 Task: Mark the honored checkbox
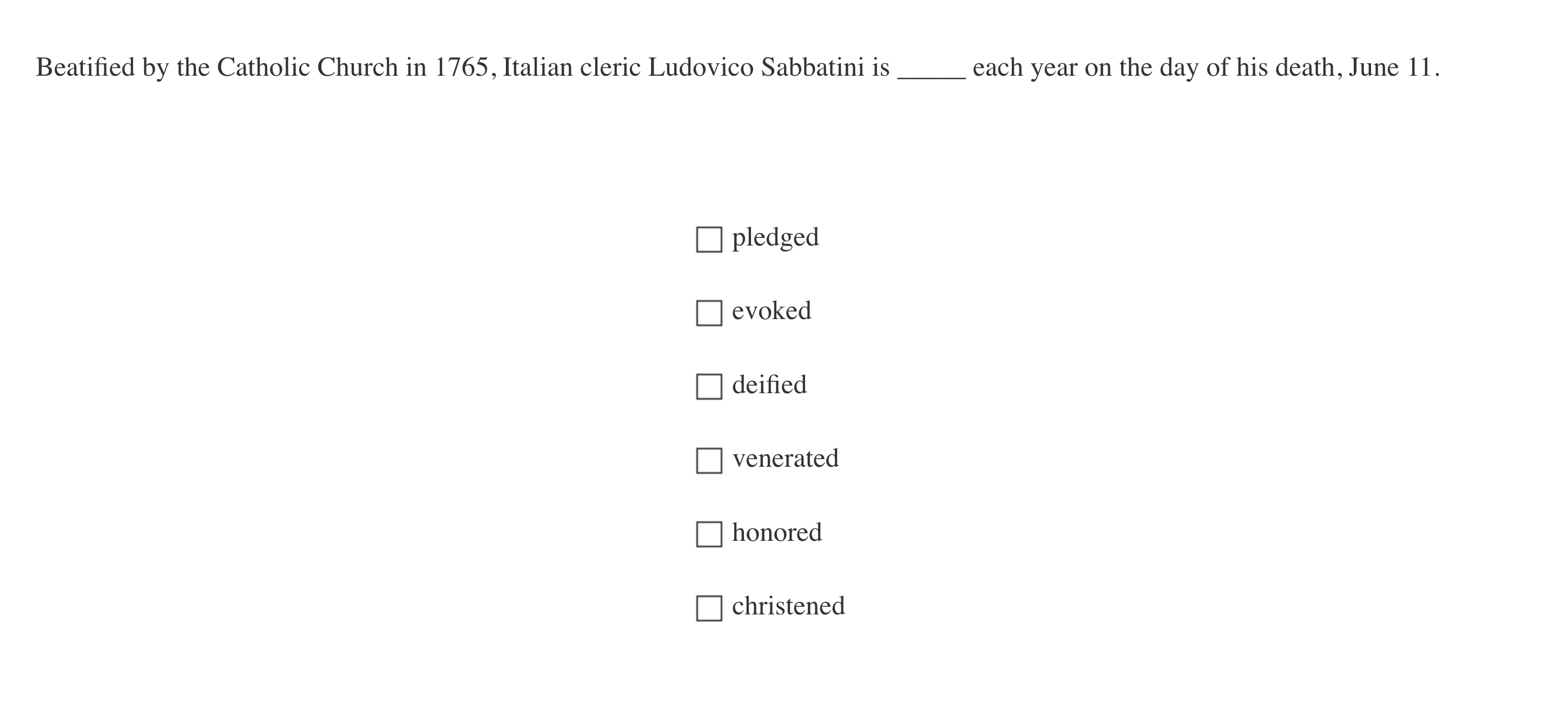[709, 534]
